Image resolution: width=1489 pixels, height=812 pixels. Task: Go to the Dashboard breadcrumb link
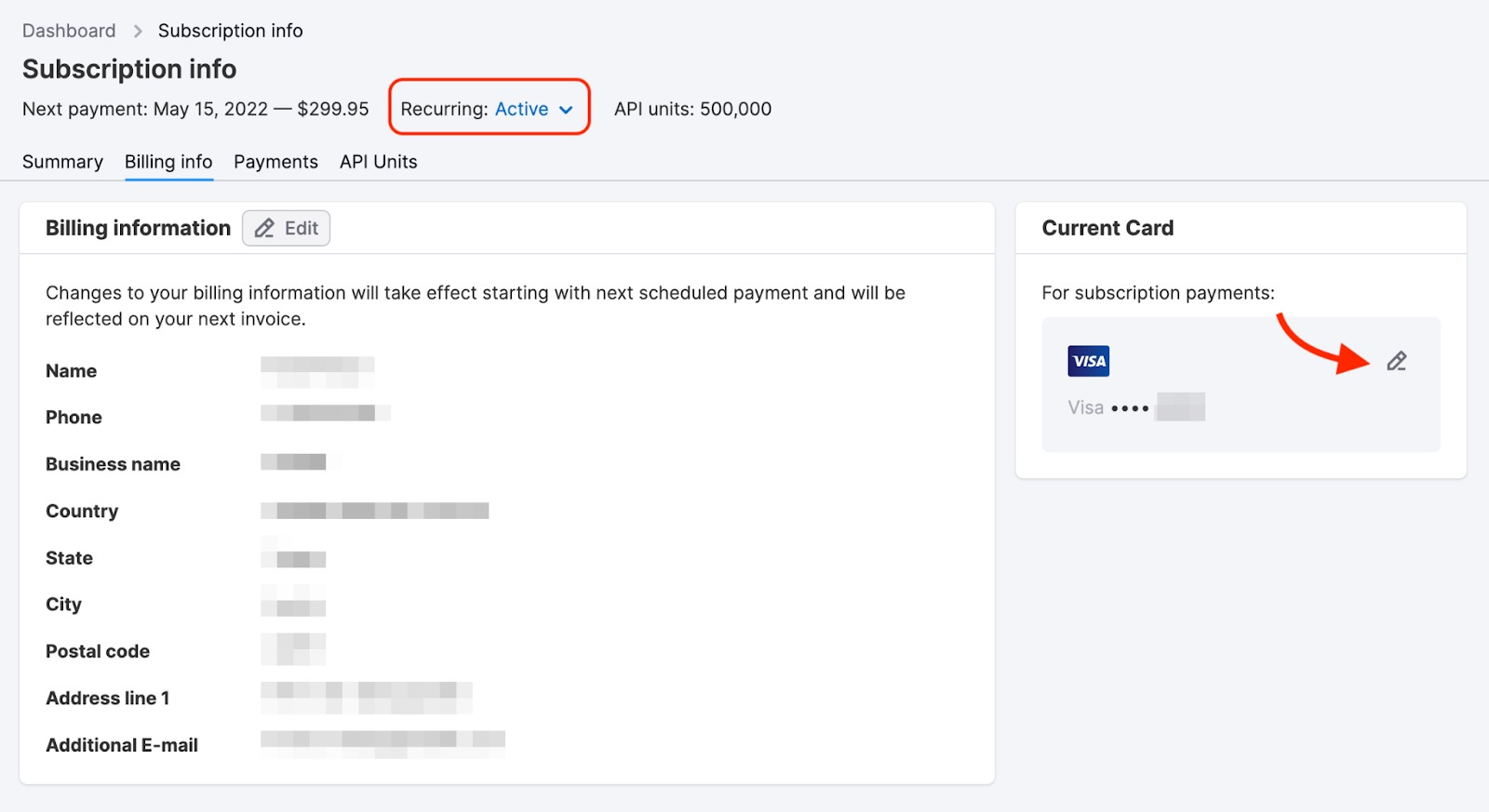point(69,31)
